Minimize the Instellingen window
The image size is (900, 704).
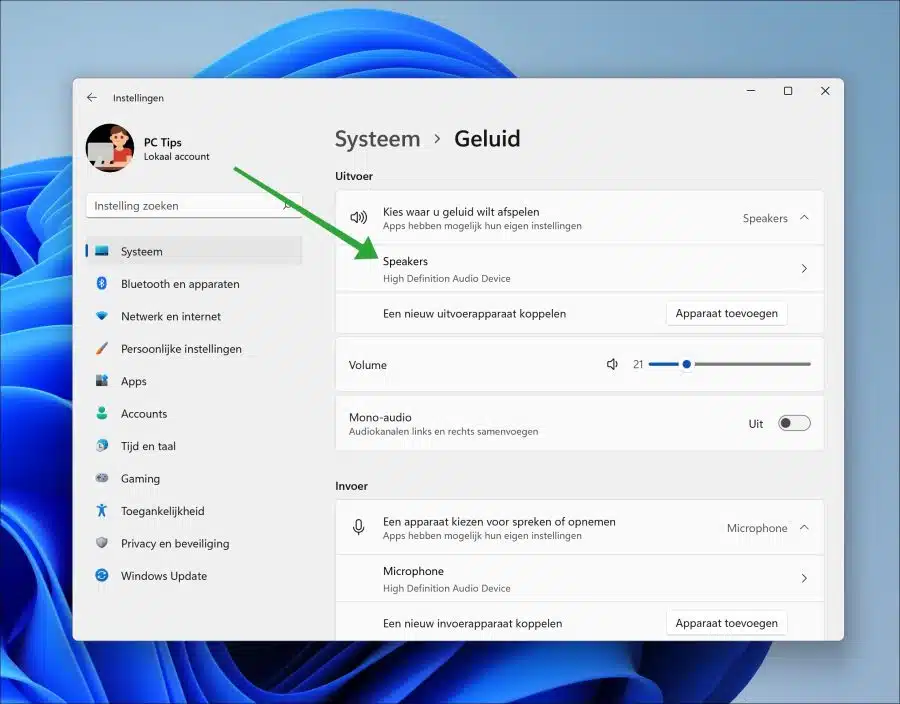(751, 91)
